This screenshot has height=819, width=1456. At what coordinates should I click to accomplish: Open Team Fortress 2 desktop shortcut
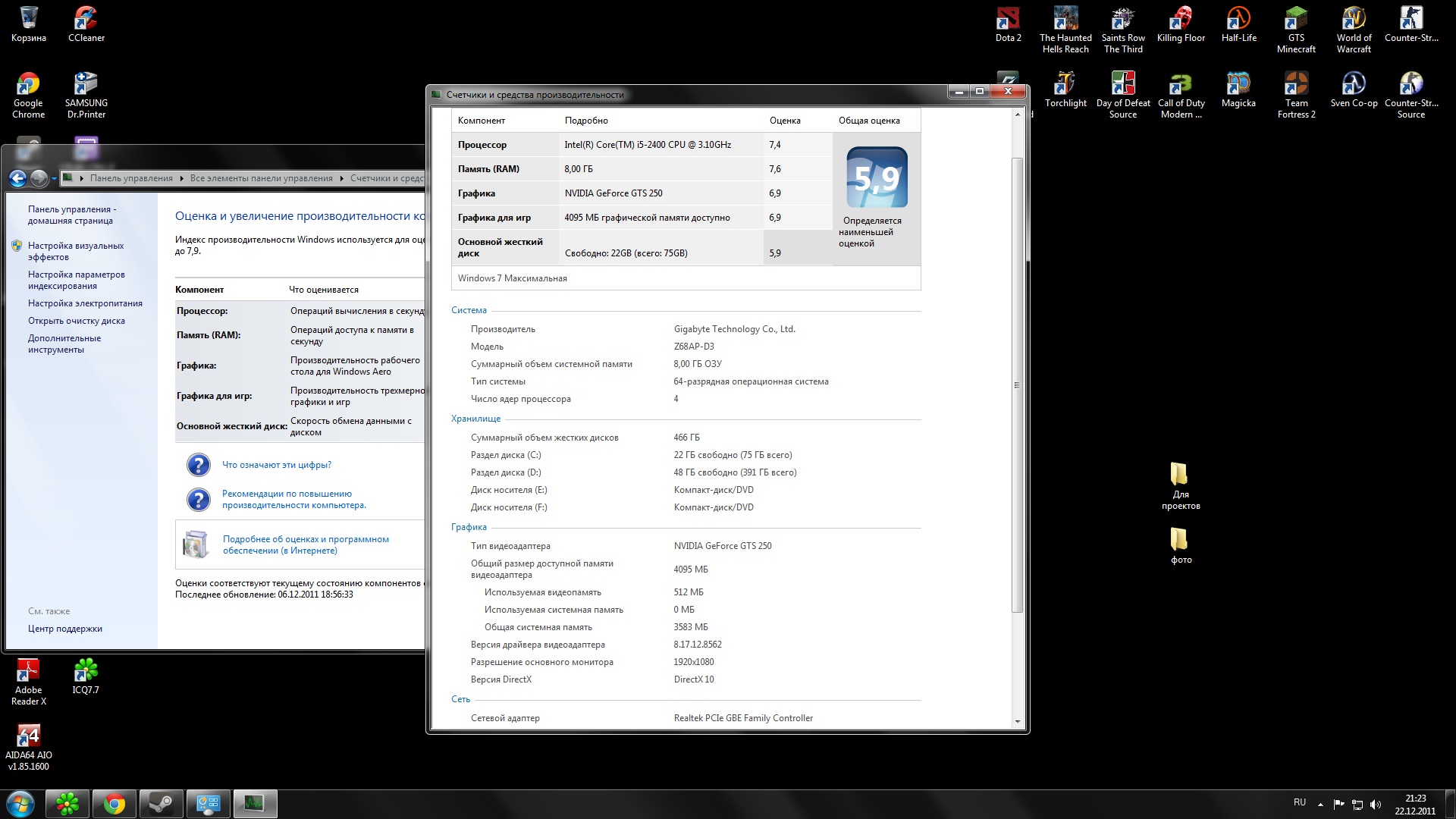click(1296, 95)
